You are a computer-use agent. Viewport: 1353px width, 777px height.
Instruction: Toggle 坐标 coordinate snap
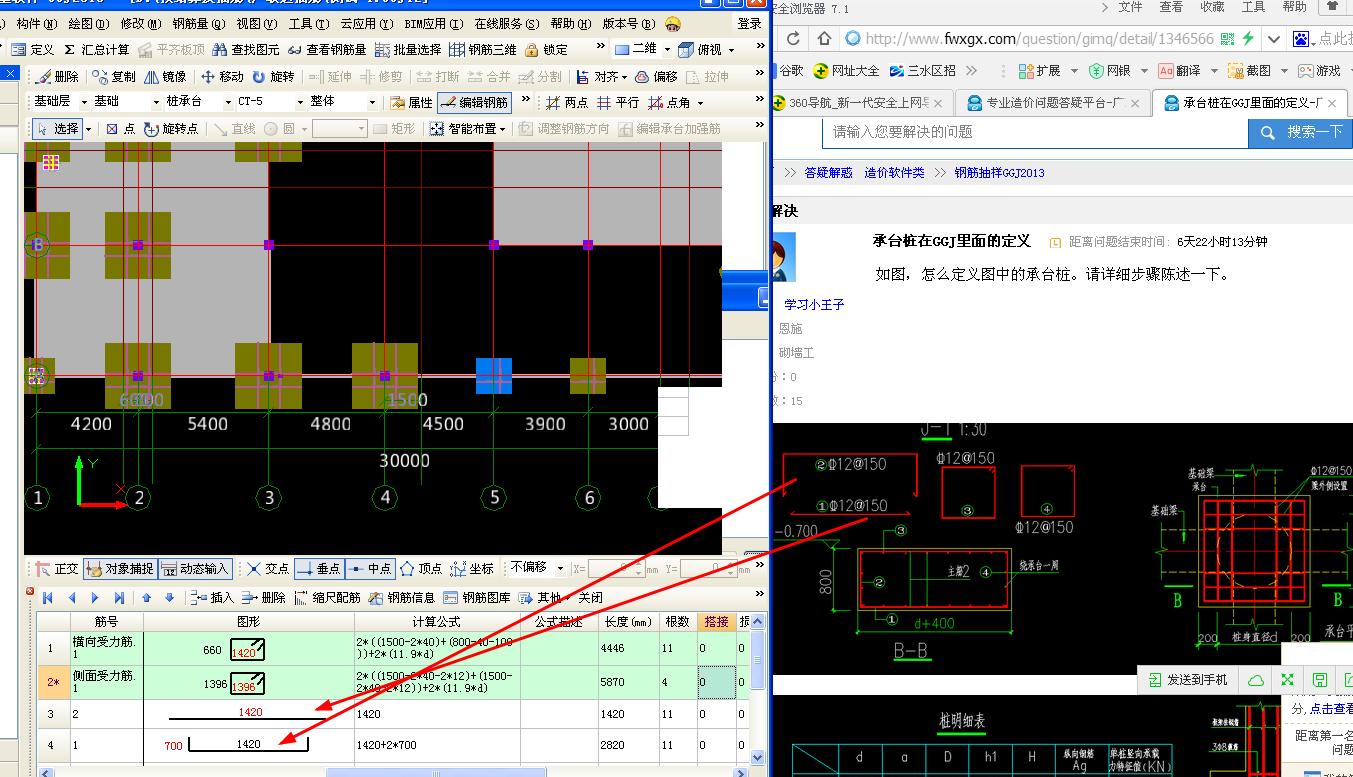click(x=472, y=568)
